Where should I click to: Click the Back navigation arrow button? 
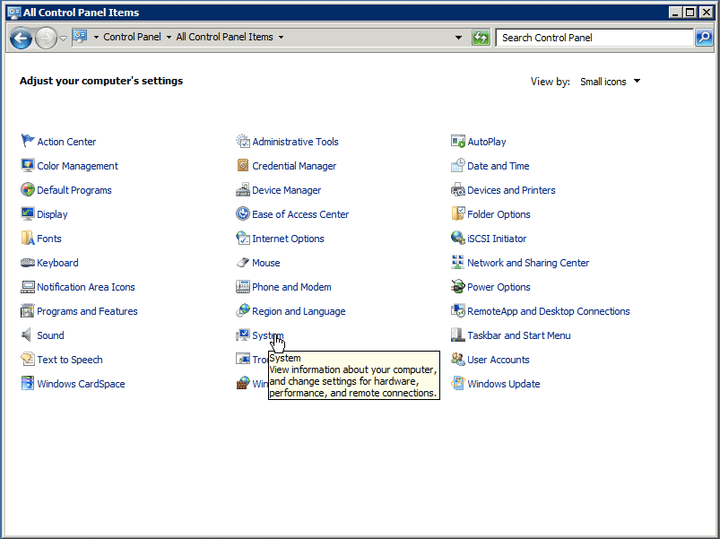tap(20, 38)
